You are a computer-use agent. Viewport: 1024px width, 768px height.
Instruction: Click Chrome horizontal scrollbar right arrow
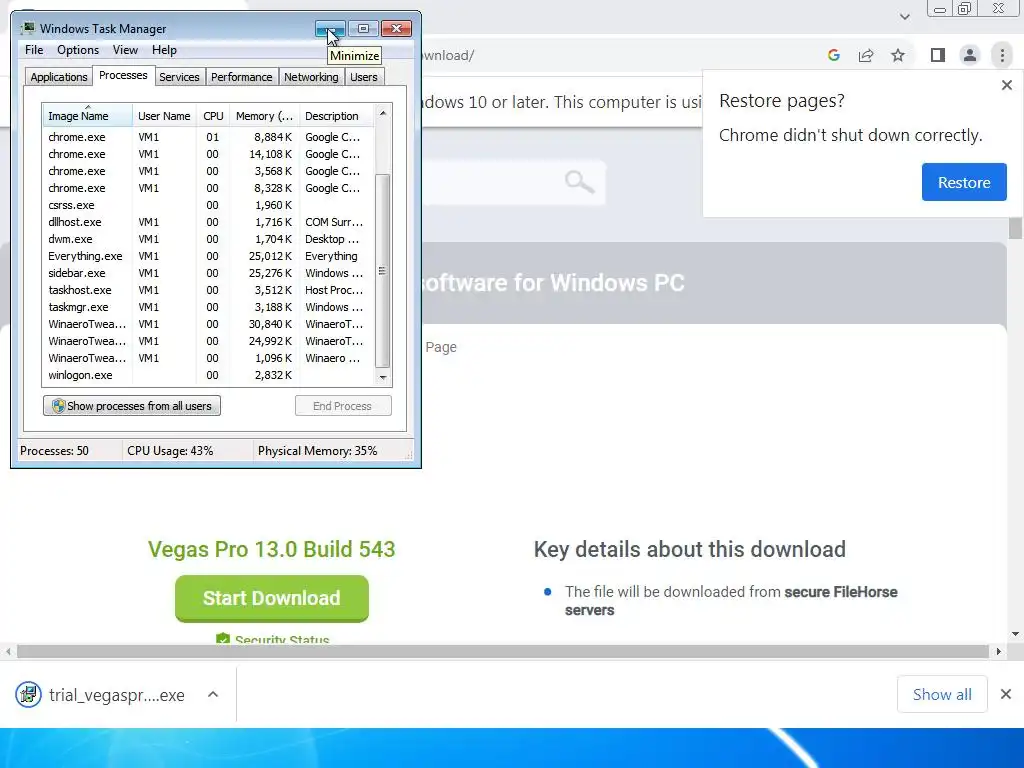point(998,651)
